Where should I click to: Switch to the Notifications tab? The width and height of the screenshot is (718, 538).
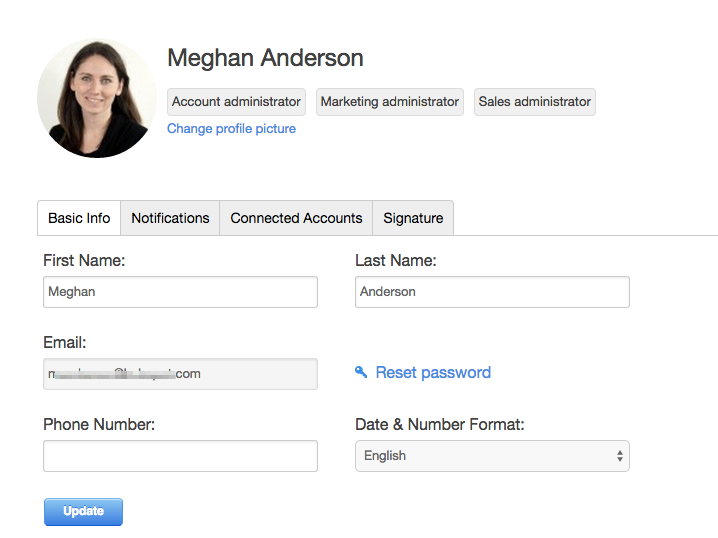(170, 218)
